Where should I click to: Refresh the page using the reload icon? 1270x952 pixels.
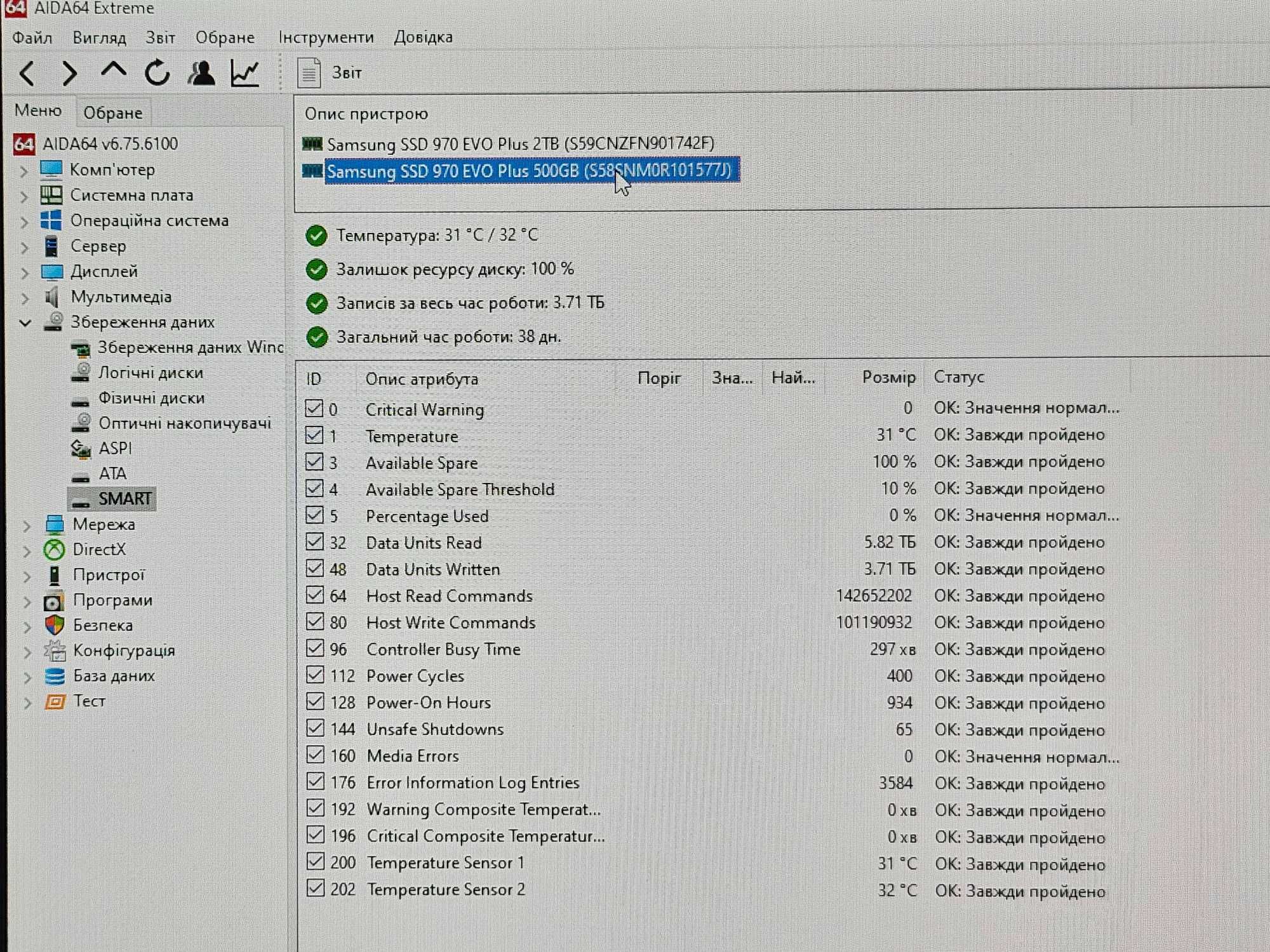click(x=157, y=72)
